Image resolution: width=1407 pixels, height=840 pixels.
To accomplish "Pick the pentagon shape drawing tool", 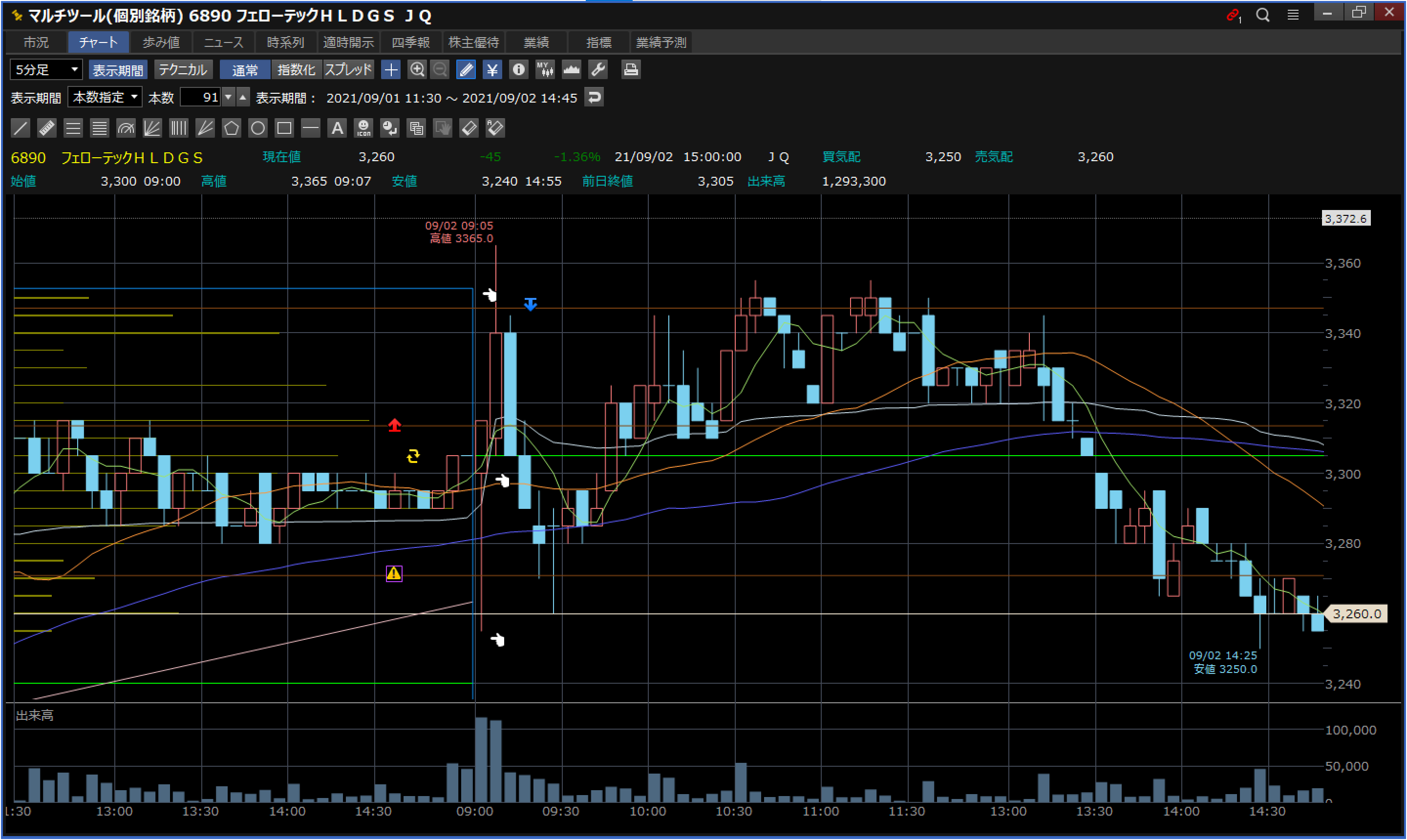I will 231,128.
